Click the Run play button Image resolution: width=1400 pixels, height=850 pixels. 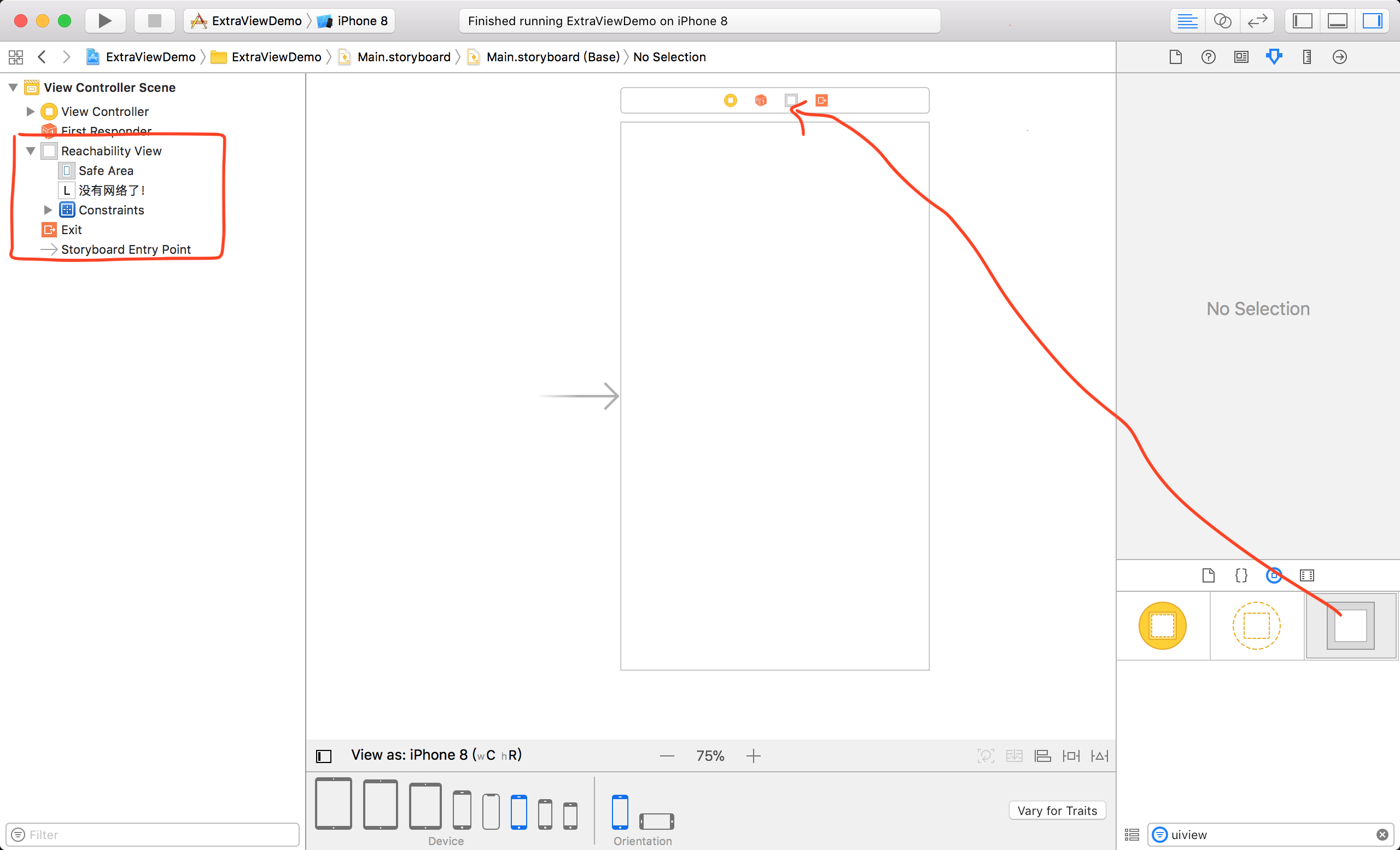click(104, 21)
